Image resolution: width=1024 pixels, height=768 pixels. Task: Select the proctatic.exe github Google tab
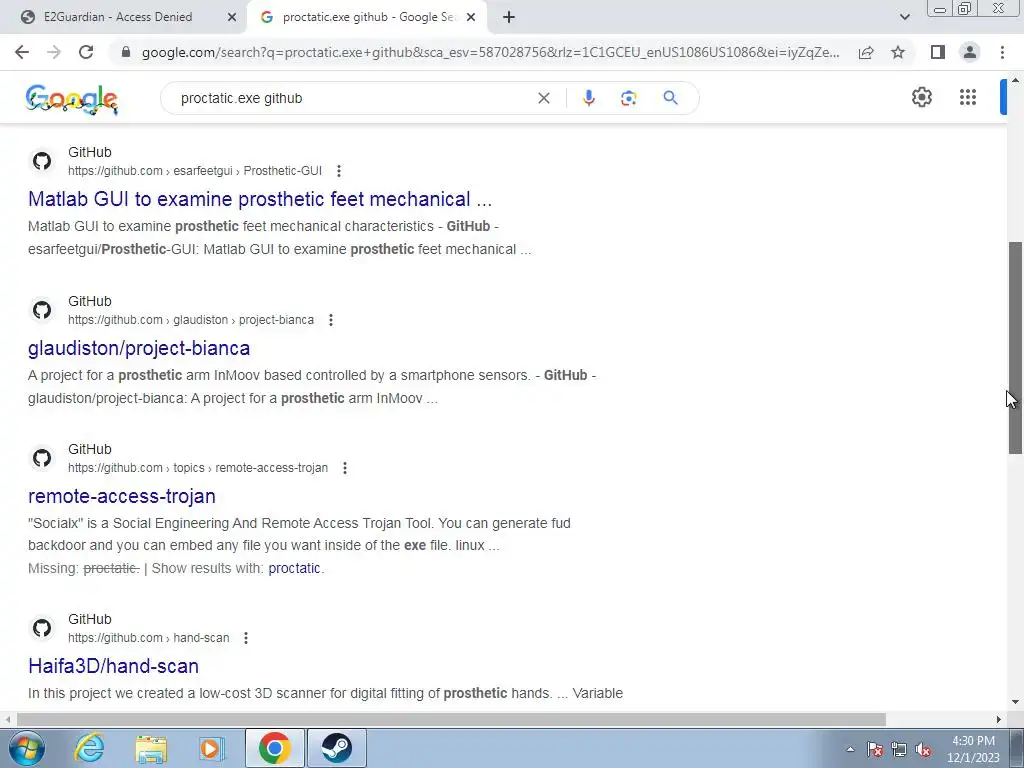367,17
